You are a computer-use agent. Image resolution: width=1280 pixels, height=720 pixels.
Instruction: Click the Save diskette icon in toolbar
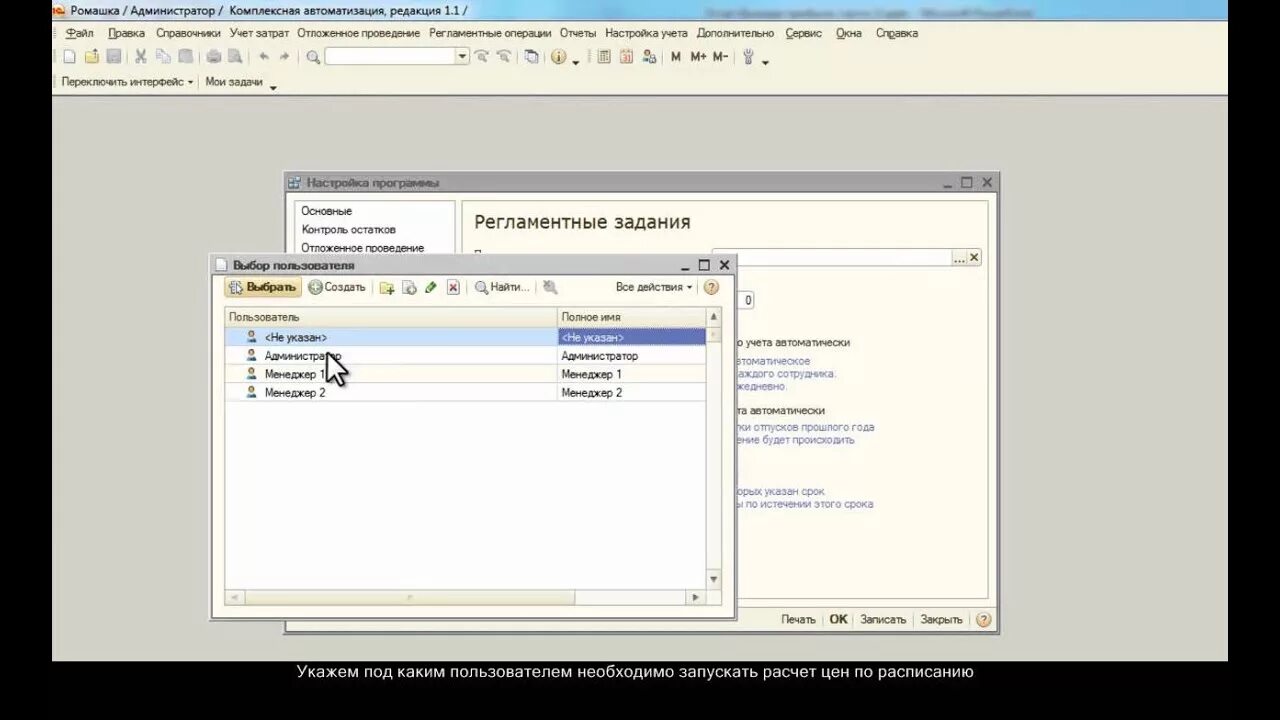(114, 57)
